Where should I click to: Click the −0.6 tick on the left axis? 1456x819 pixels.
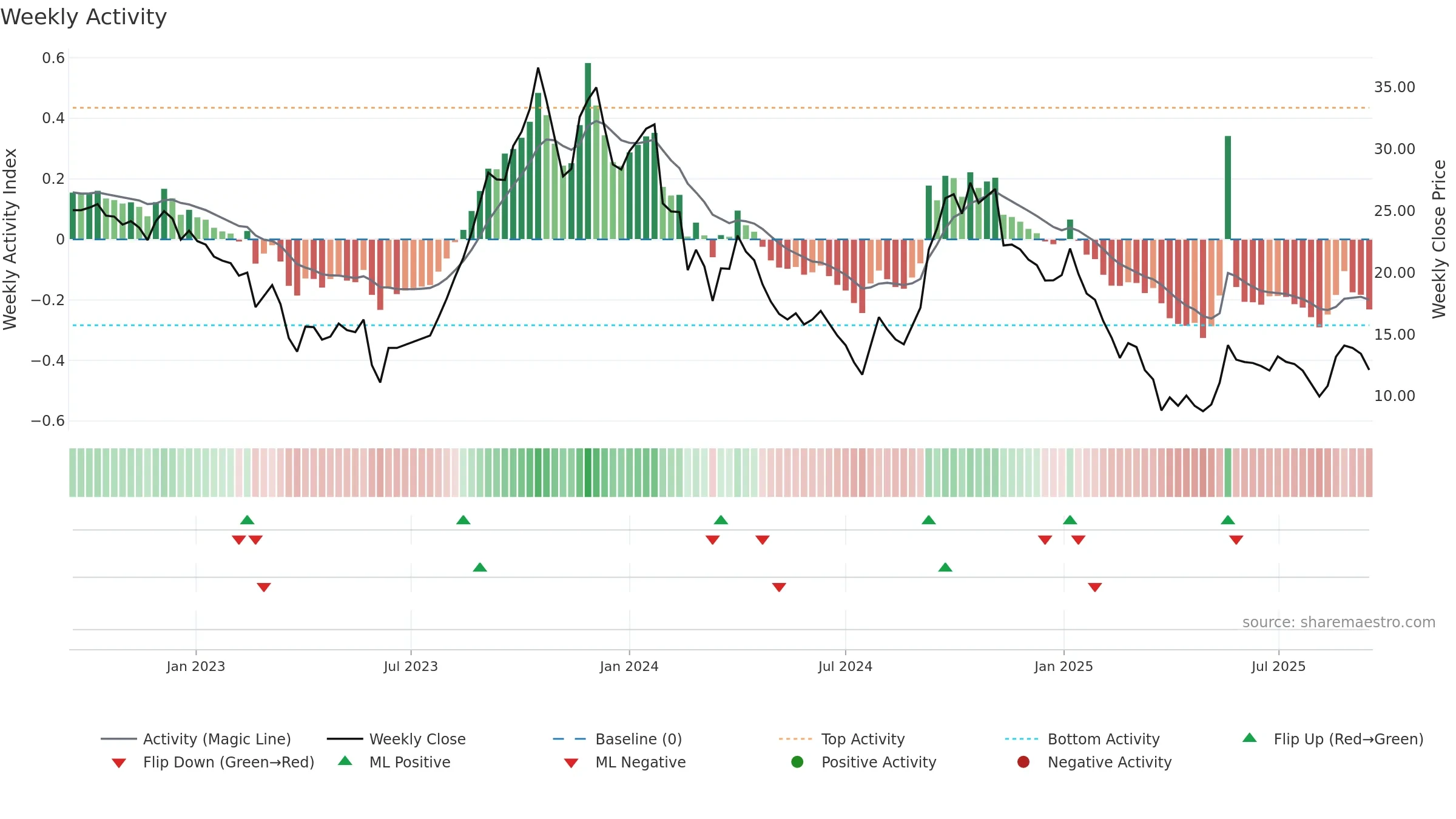[x=48, y=421]
